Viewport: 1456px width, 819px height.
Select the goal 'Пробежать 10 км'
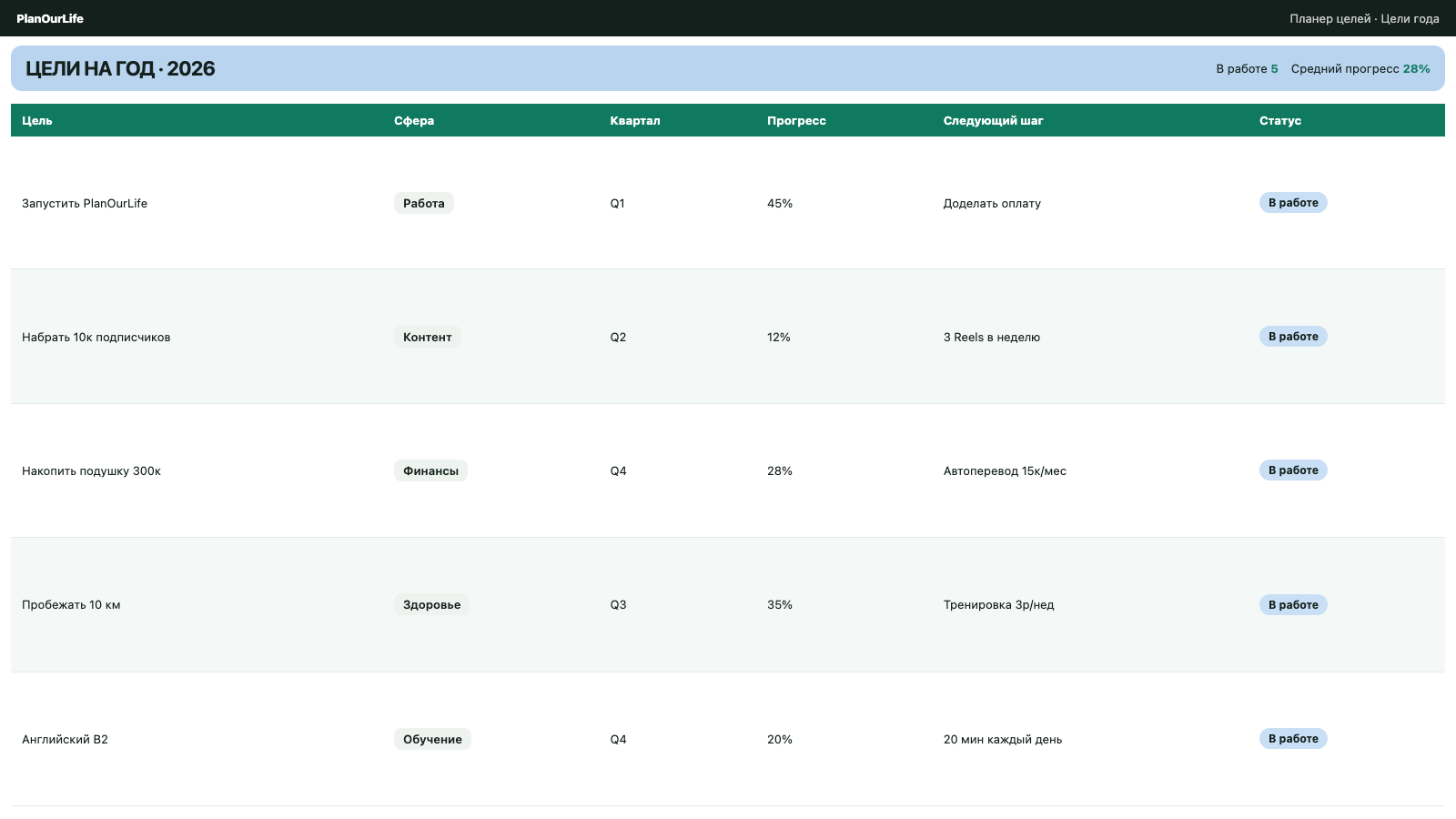tap(71, 604)
